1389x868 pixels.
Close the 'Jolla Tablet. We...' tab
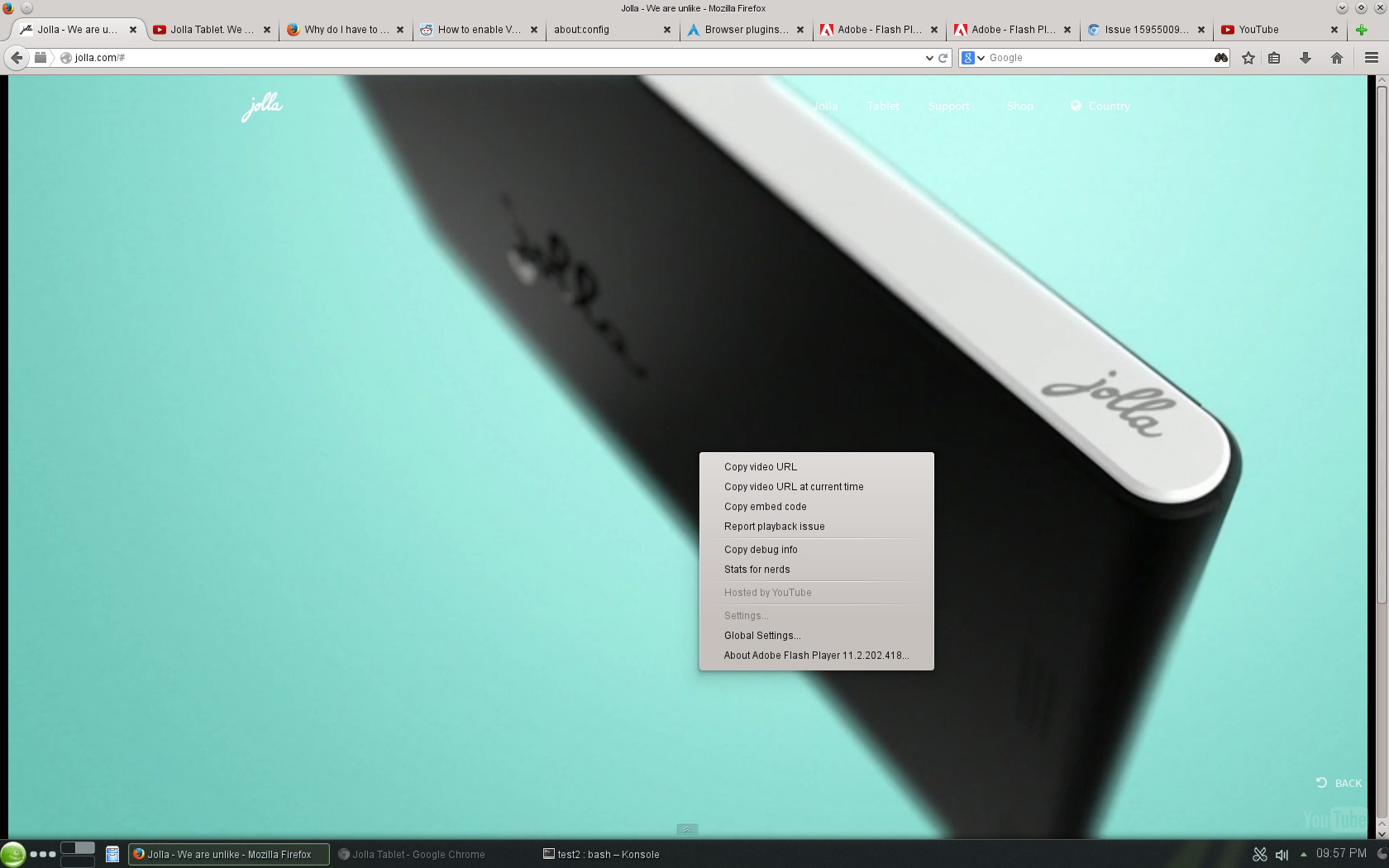coord(267,30)
